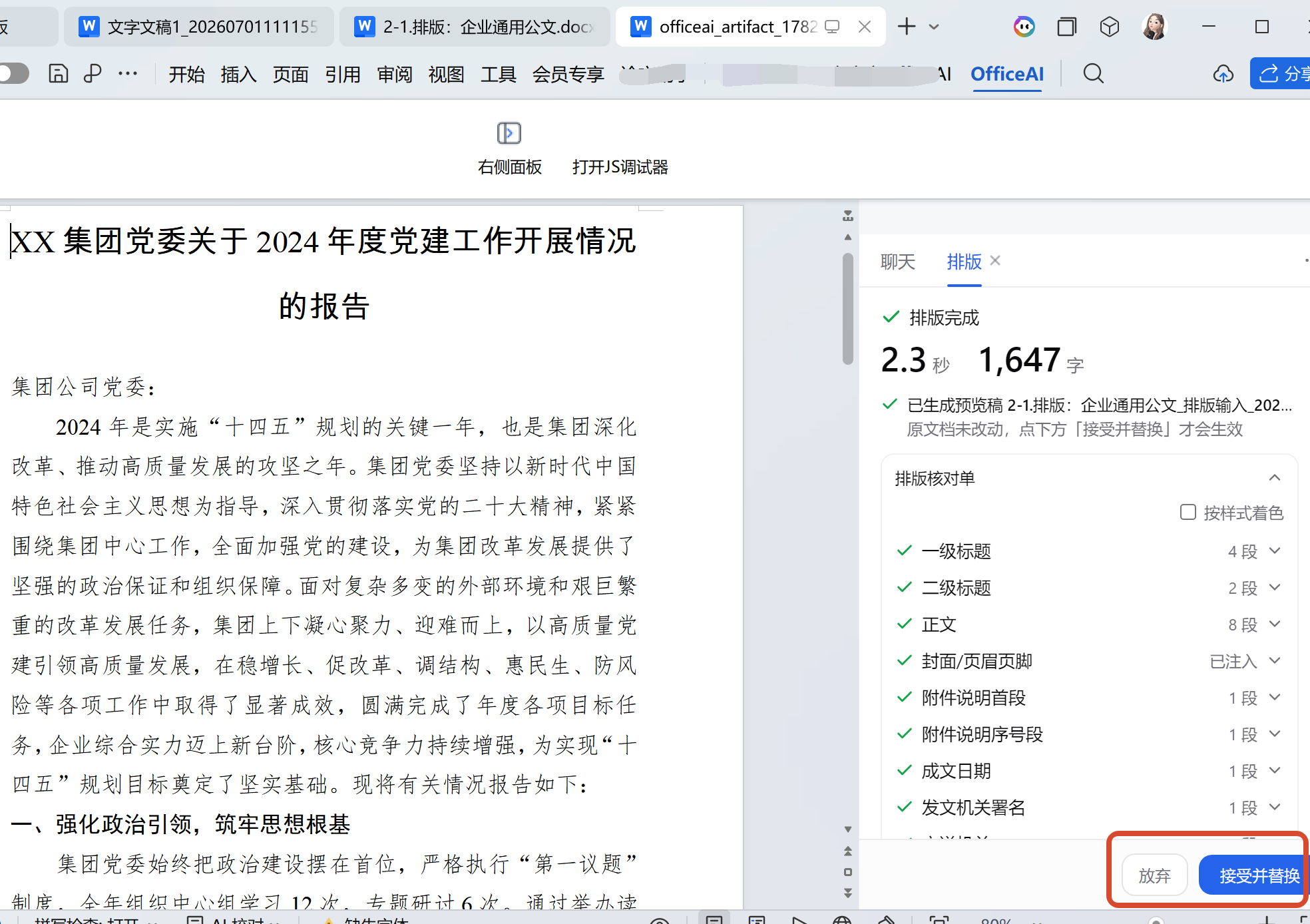The image size is (1310, 924).
Task: Click the save icon in the quick toolbar
Action: coord(59,73)
